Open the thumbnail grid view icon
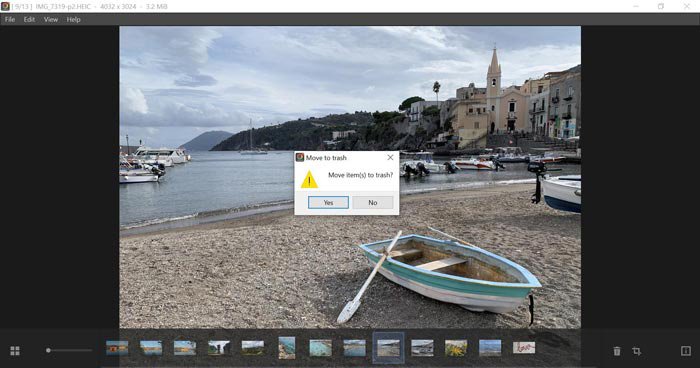The image size is (700, 368). 15,351
